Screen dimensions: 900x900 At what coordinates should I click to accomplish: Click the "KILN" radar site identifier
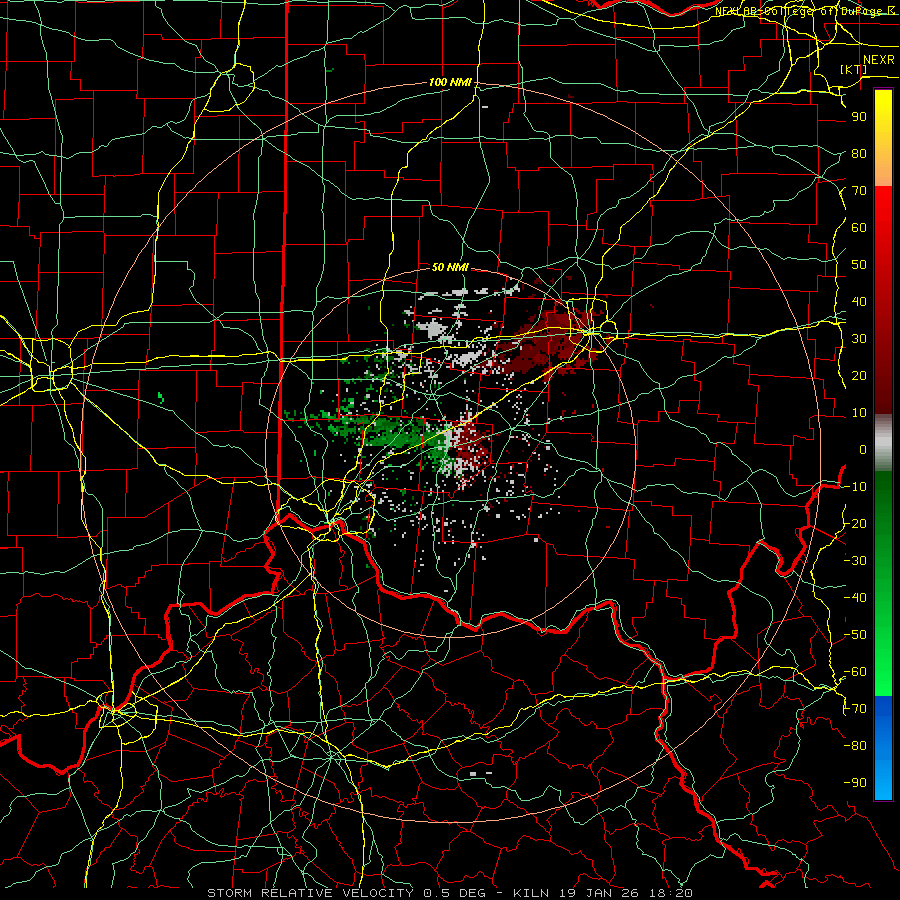pyautogui.click(x=531, y=893)
